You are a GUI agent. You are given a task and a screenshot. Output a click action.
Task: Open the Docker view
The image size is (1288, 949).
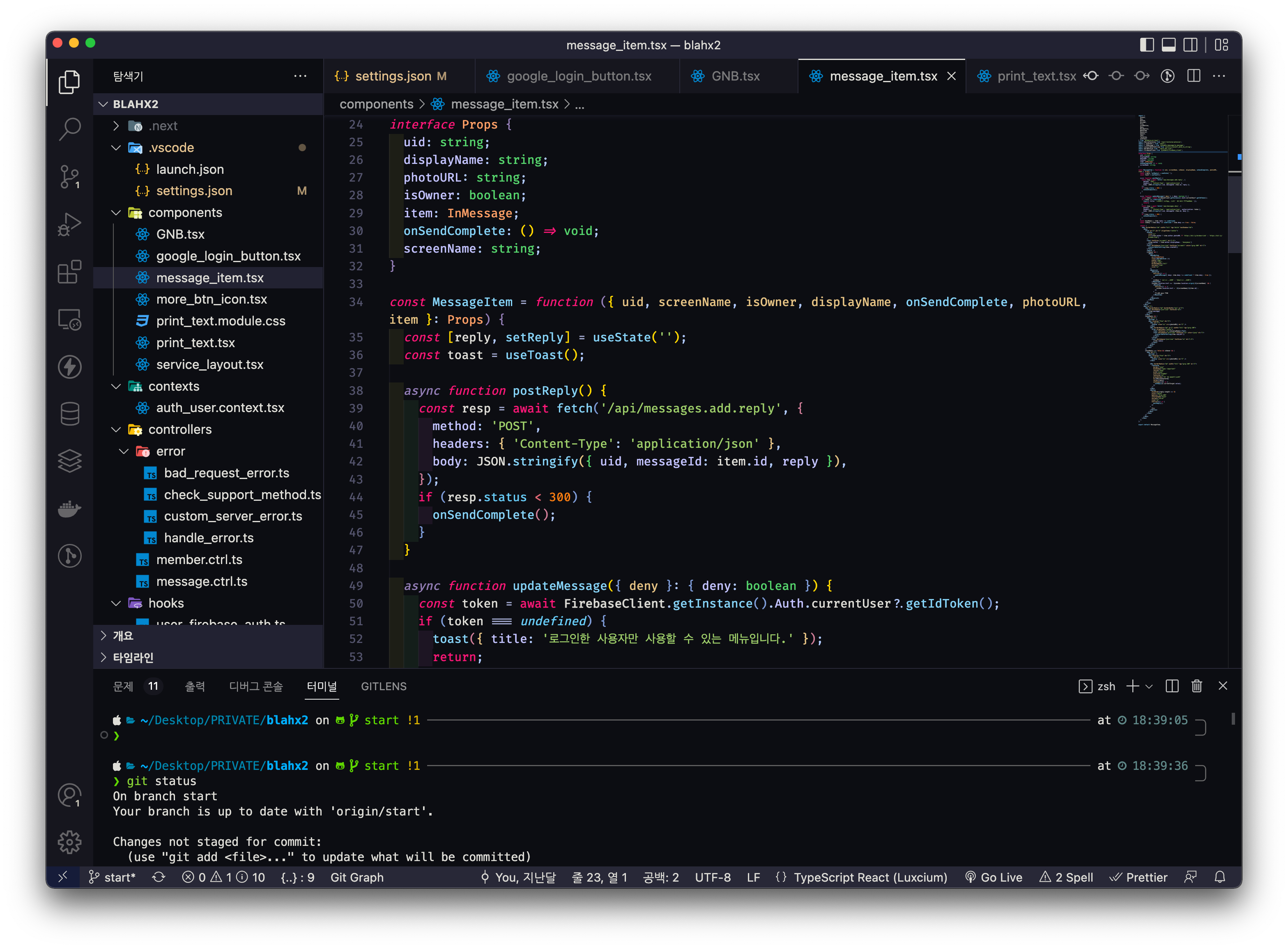69,509
